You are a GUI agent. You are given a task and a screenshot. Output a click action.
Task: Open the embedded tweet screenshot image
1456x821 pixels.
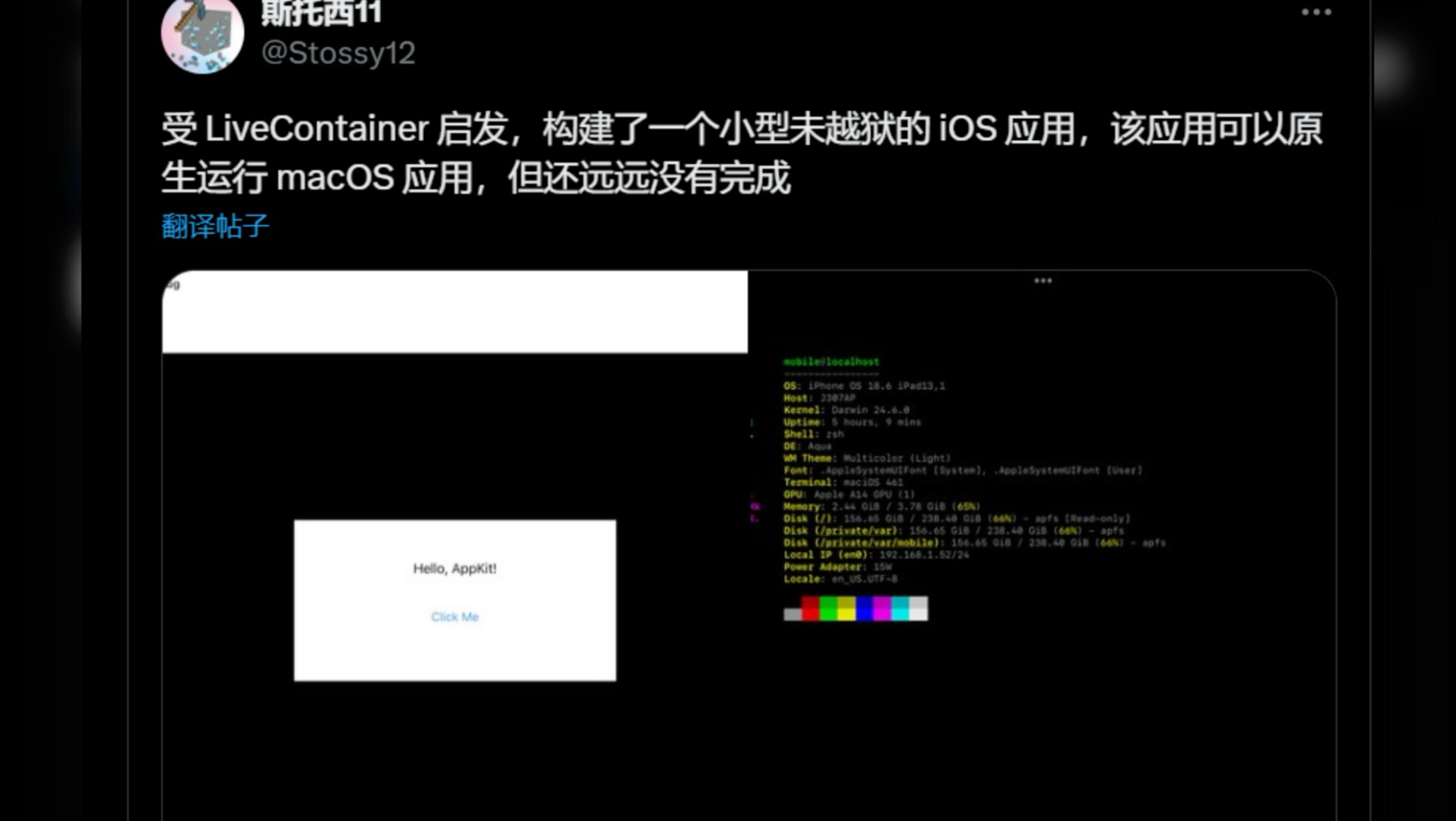(749, 545)
